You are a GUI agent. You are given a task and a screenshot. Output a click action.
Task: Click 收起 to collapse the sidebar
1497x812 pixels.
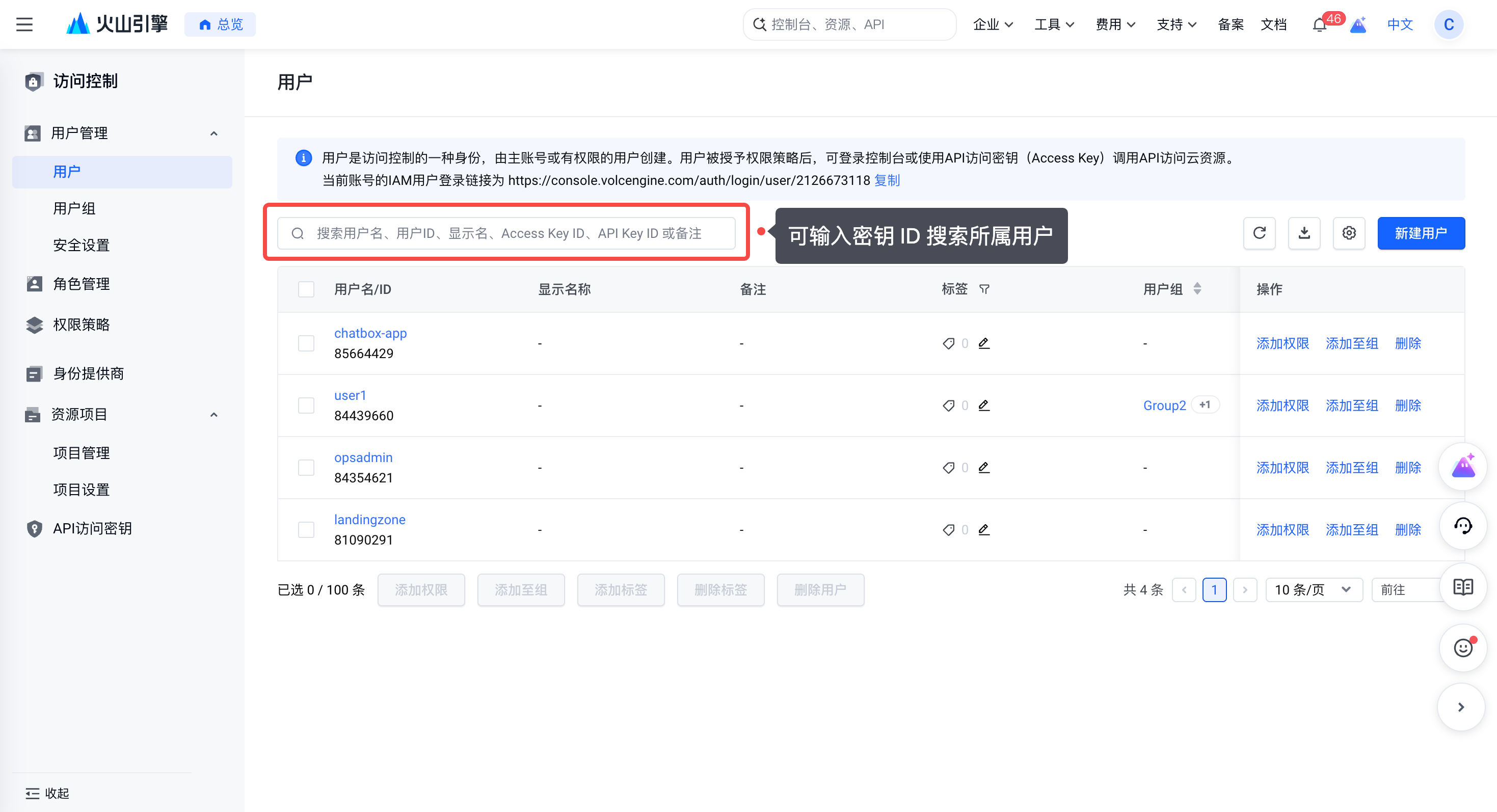[x=48, y=794]
